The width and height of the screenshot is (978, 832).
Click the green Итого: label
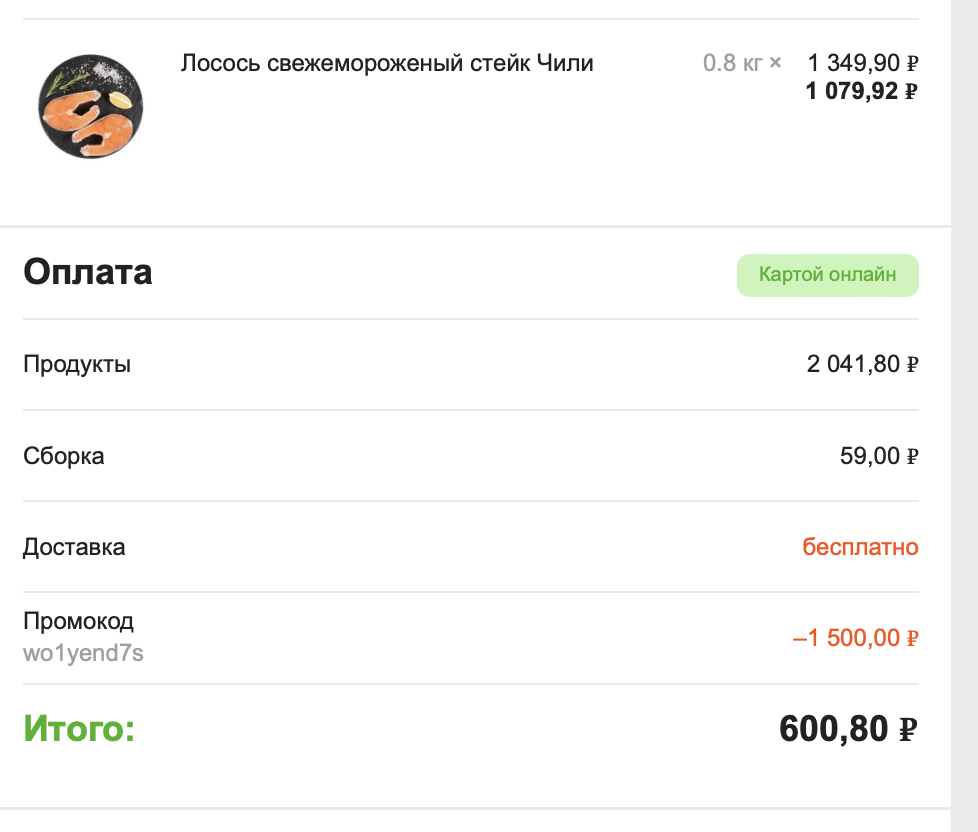[x=79, y=728]
